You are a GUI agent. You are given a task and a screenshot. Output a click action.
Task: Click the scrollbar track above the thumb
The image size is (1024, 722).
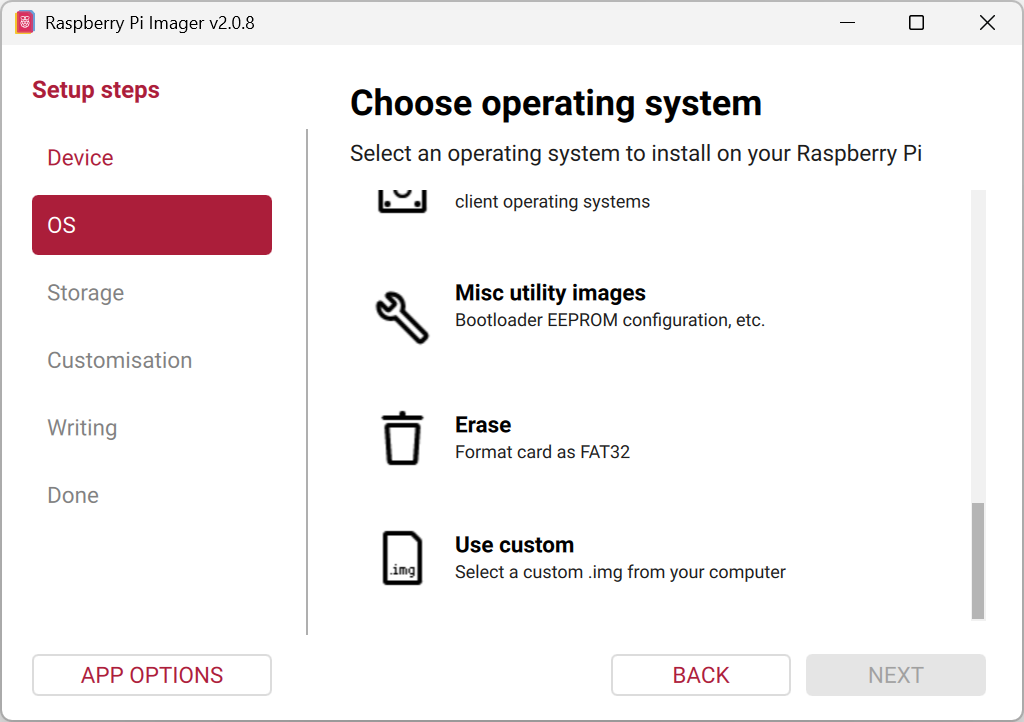pos(978,346)
